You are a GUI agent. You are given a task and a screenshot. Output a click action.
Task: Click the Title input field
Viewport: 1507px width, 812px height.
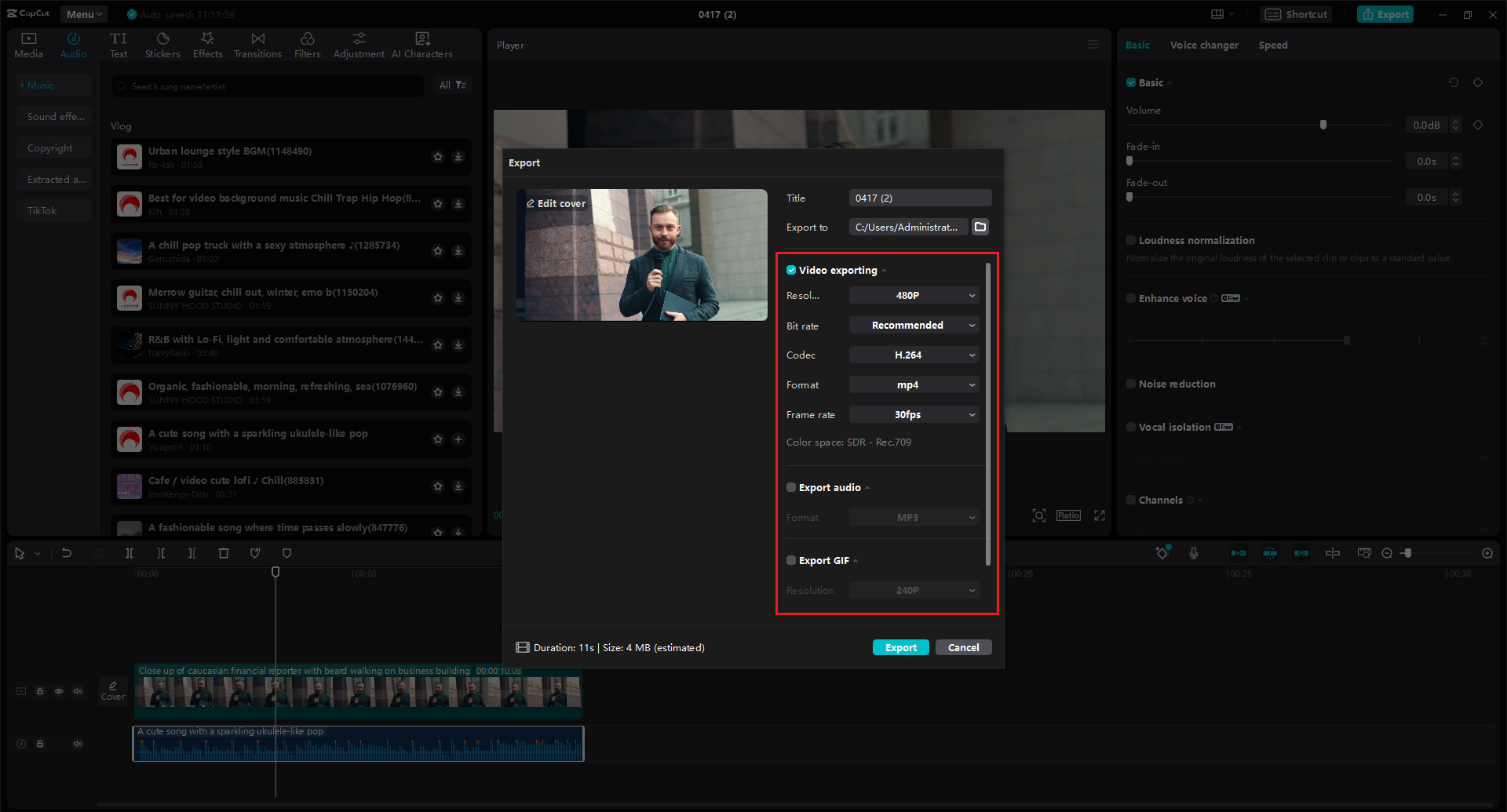[x=920, y=198]
